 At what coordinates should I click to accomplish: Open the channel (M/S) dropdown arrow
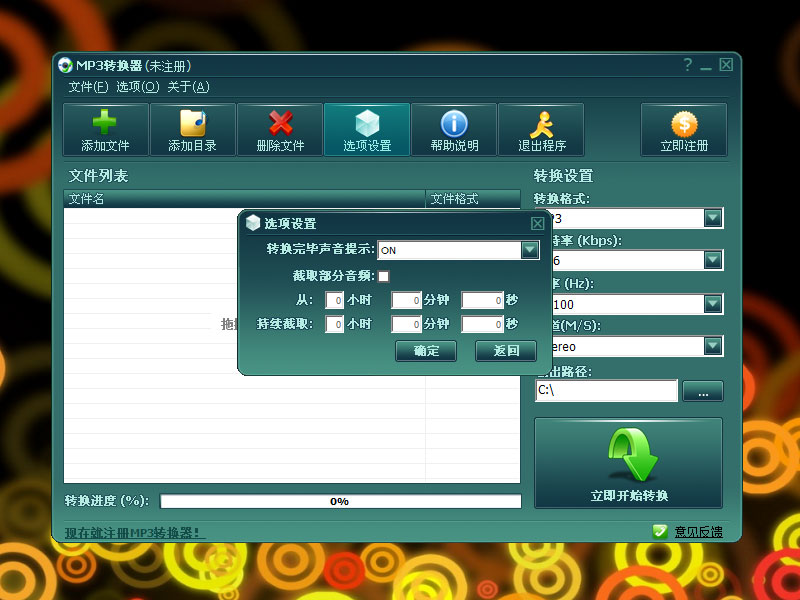pyautogui.click(x=713, y=346)
